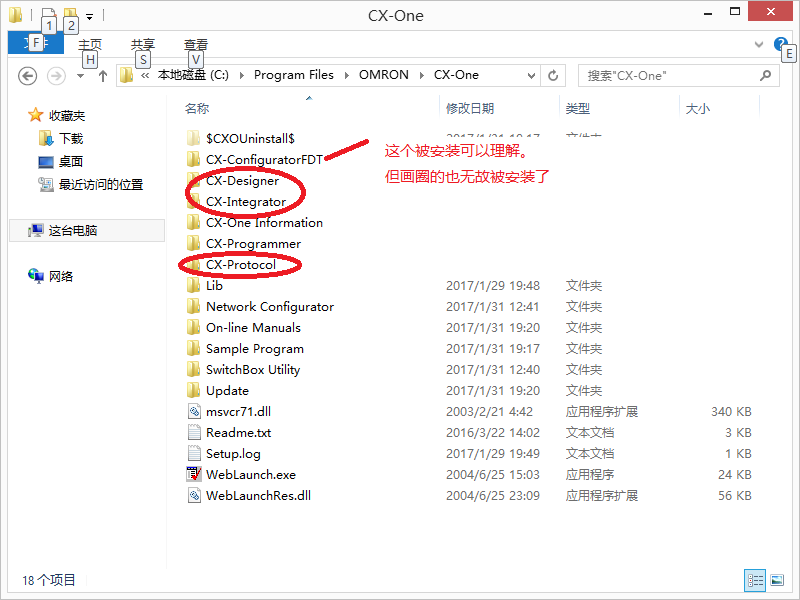Open the Network Configurator folder

pos(269,307)
